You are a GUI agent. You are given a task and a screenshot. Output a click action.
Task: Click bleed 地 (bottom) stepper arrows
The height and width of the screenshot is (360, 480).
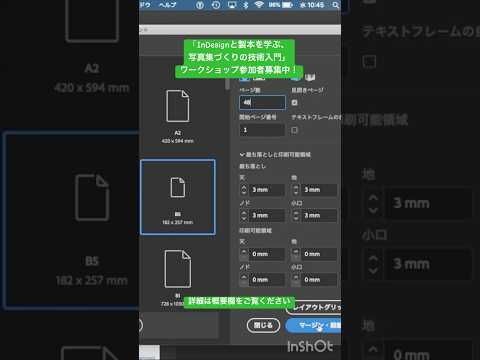296,190
